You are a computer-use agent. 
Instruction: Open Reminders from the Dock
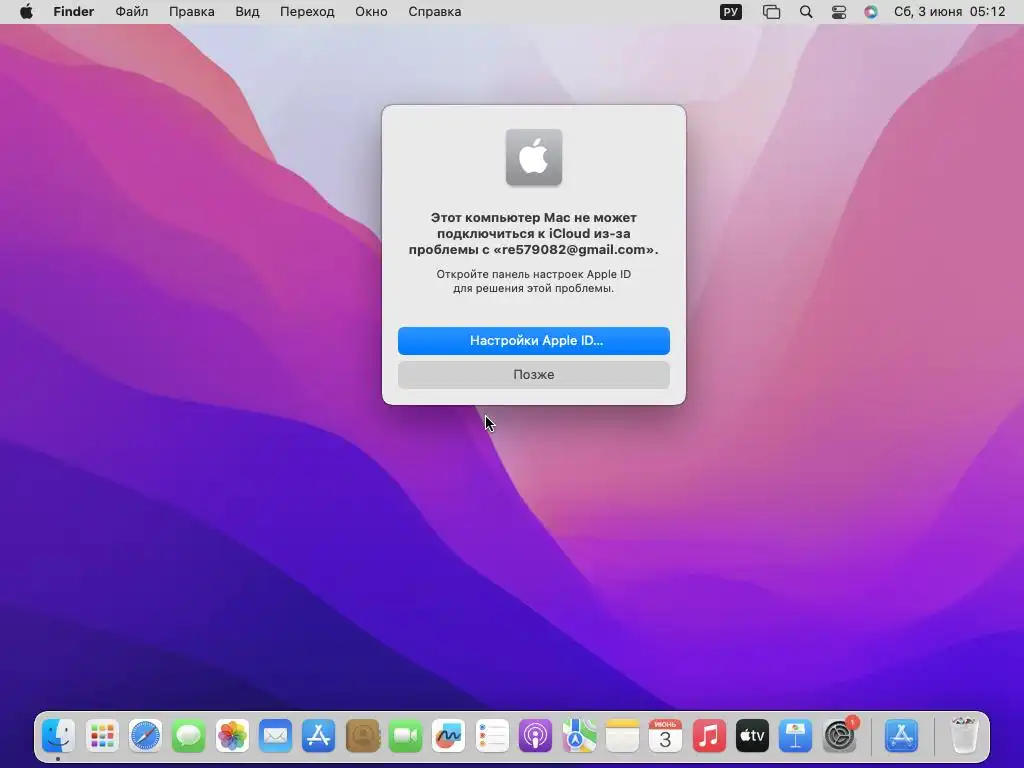pyautogui.click(x=492, y=736)
